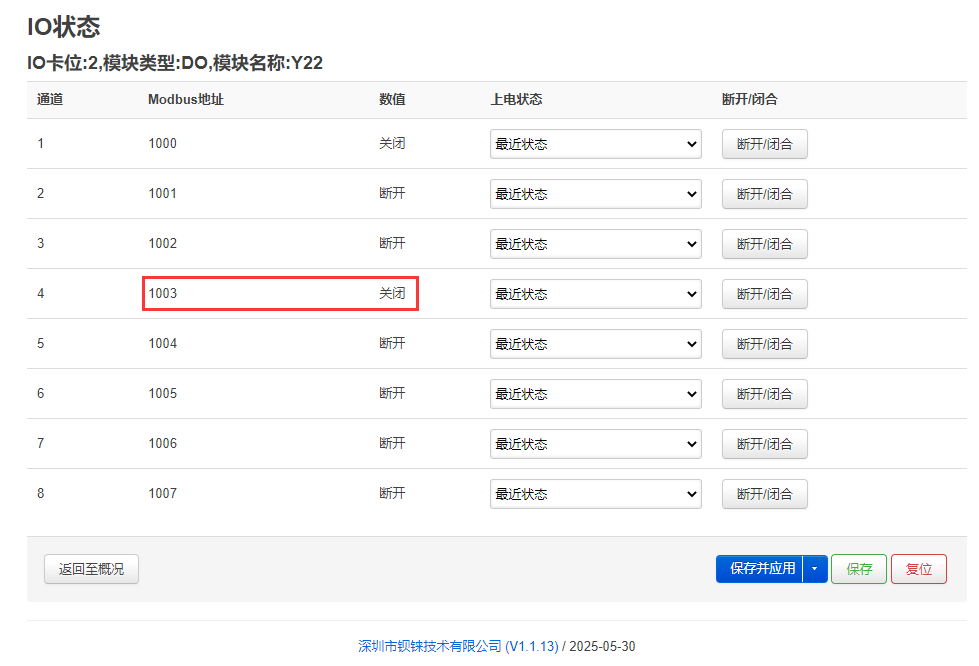Screen dimensions: 979x666
Task: Toggle channel 3 断开/闭合 button
Action: 764,244
